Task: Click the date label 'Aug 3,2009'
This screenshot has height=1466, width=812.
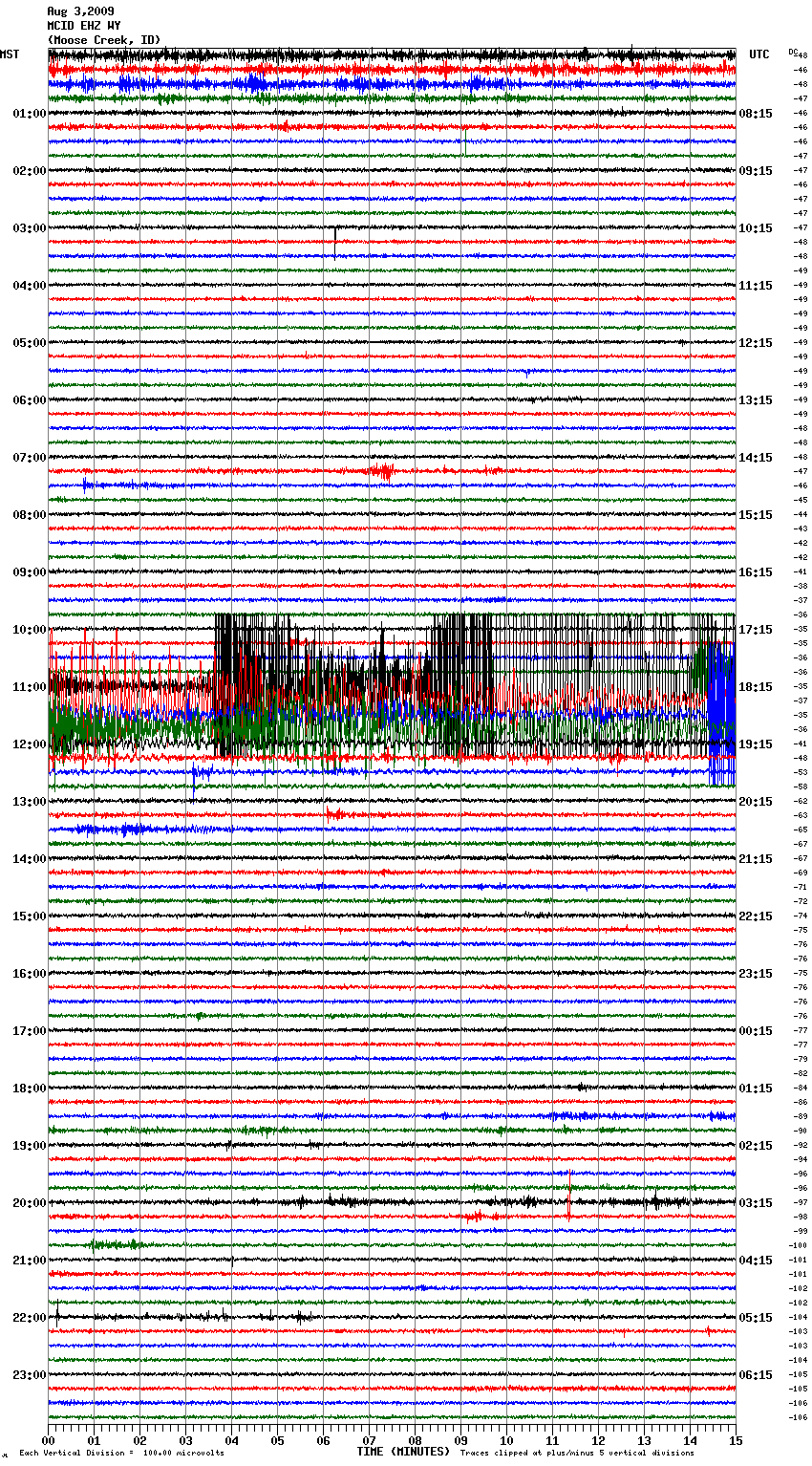Action: pos(80,11)
